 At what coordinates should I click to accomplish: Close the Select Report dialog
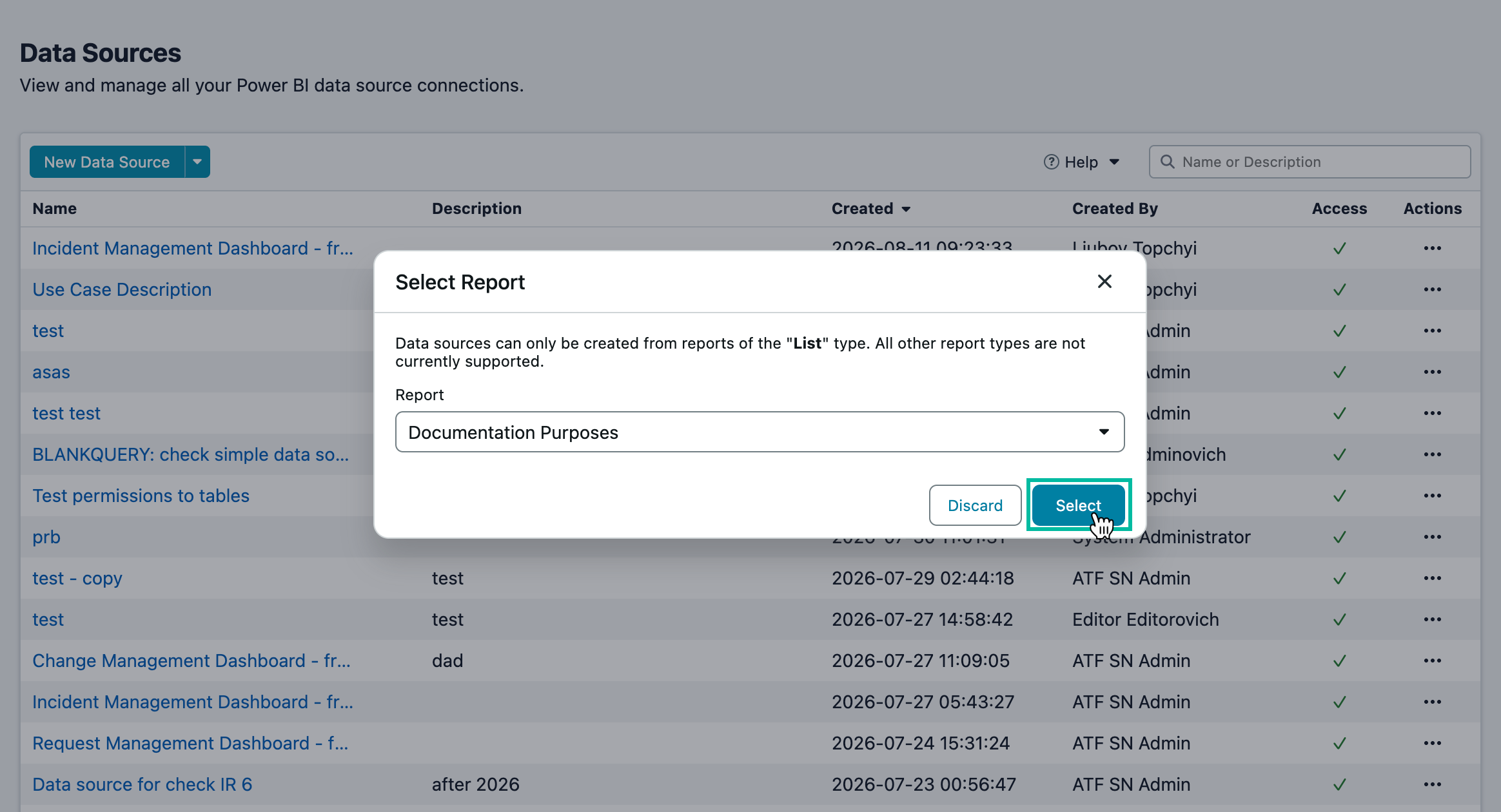point(1104,282)
